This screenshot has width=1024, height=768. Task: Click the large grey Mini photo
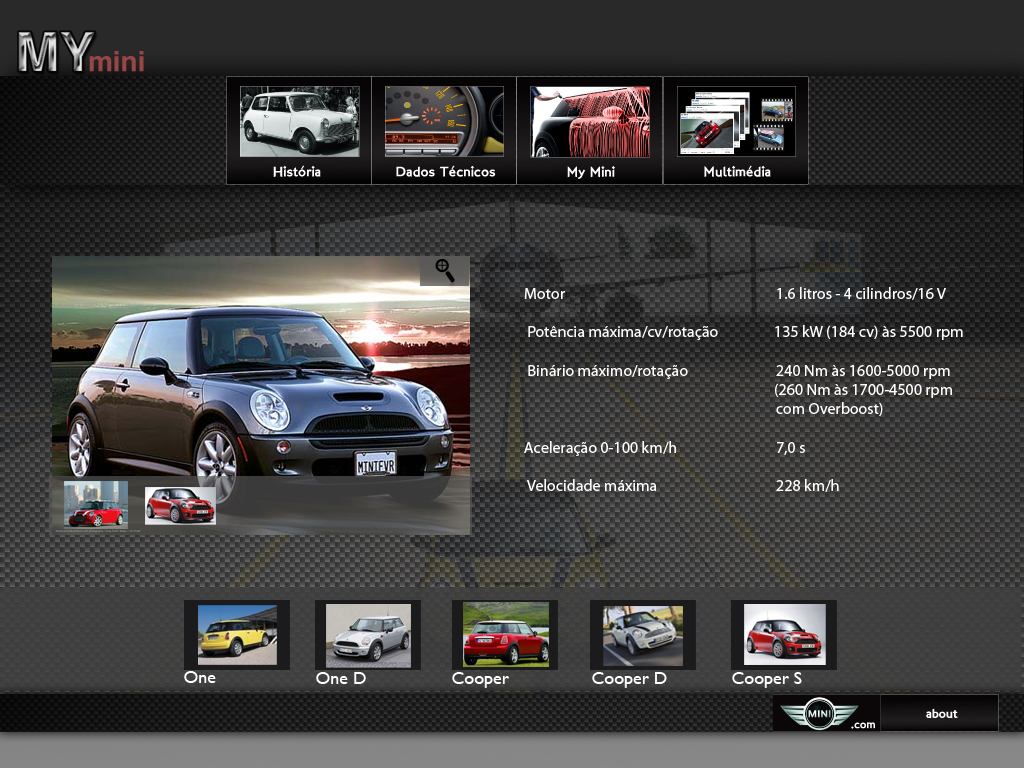260,390
